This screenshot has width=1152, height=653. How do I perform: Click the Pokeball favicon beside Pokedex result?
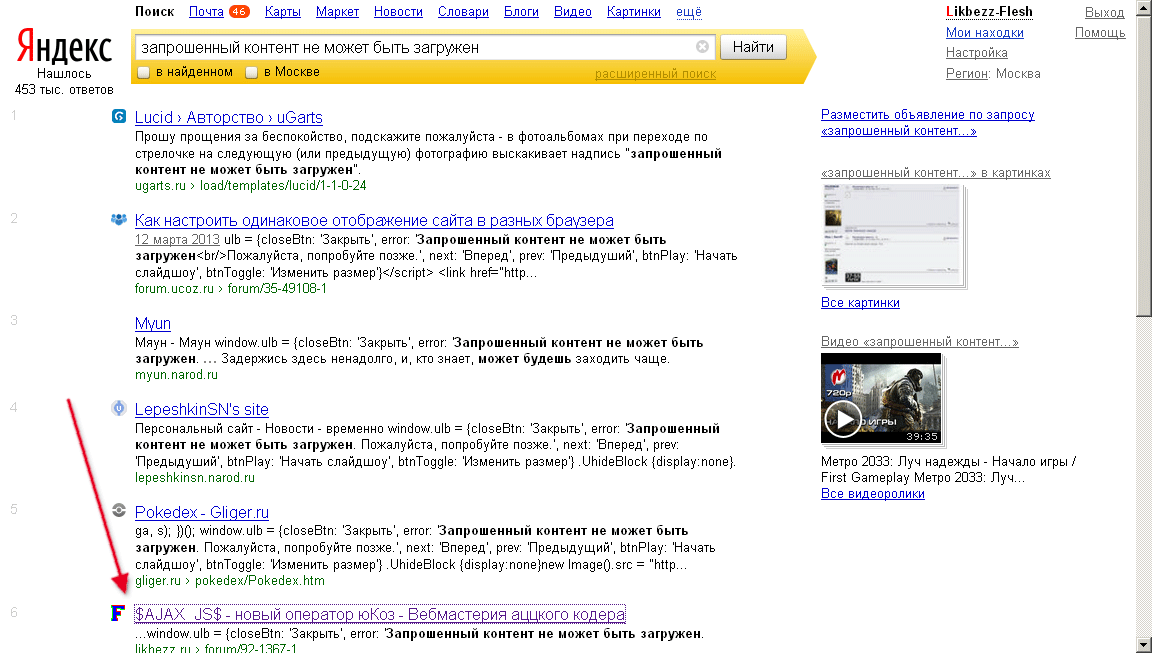[x=118, y=511]
